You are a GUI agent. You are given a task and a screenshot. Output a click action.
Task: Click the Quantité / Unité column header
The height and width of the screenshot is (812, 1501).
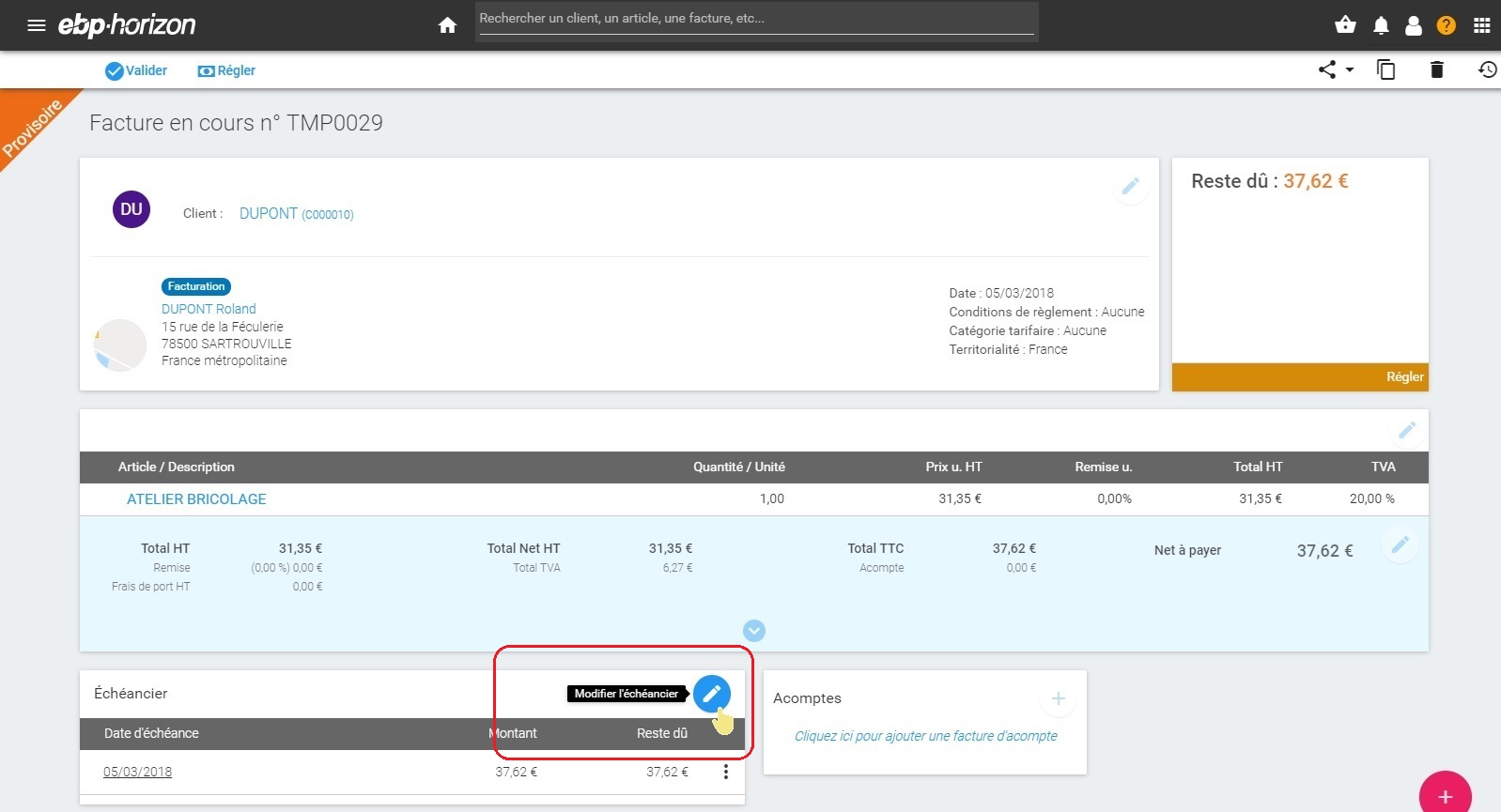click(739, 467)
